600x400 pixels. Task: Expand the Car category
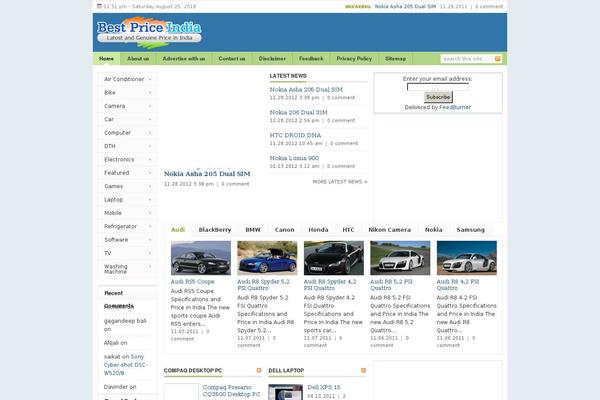pos(127,119)
